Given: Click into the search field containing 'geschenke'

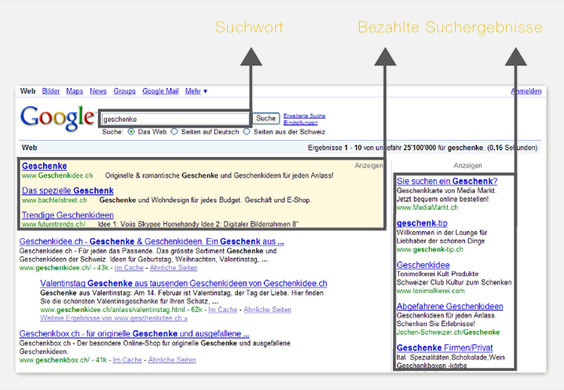Looking at the screenshot, I should (x=175, y=119).
